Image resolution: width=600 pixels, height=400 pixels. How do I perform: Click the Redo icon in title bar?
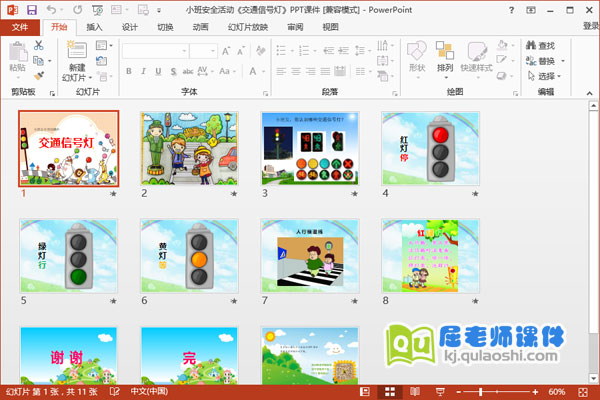click(77, 10)
